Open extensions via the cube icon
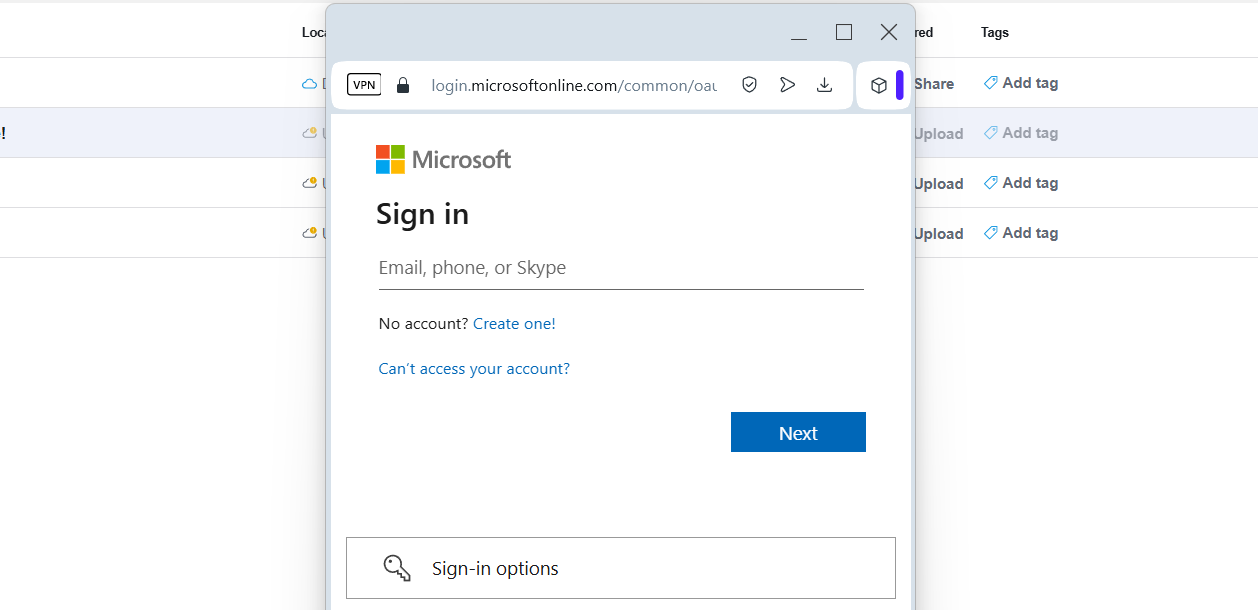1258x610 pixels. click(x=878, y=85)
